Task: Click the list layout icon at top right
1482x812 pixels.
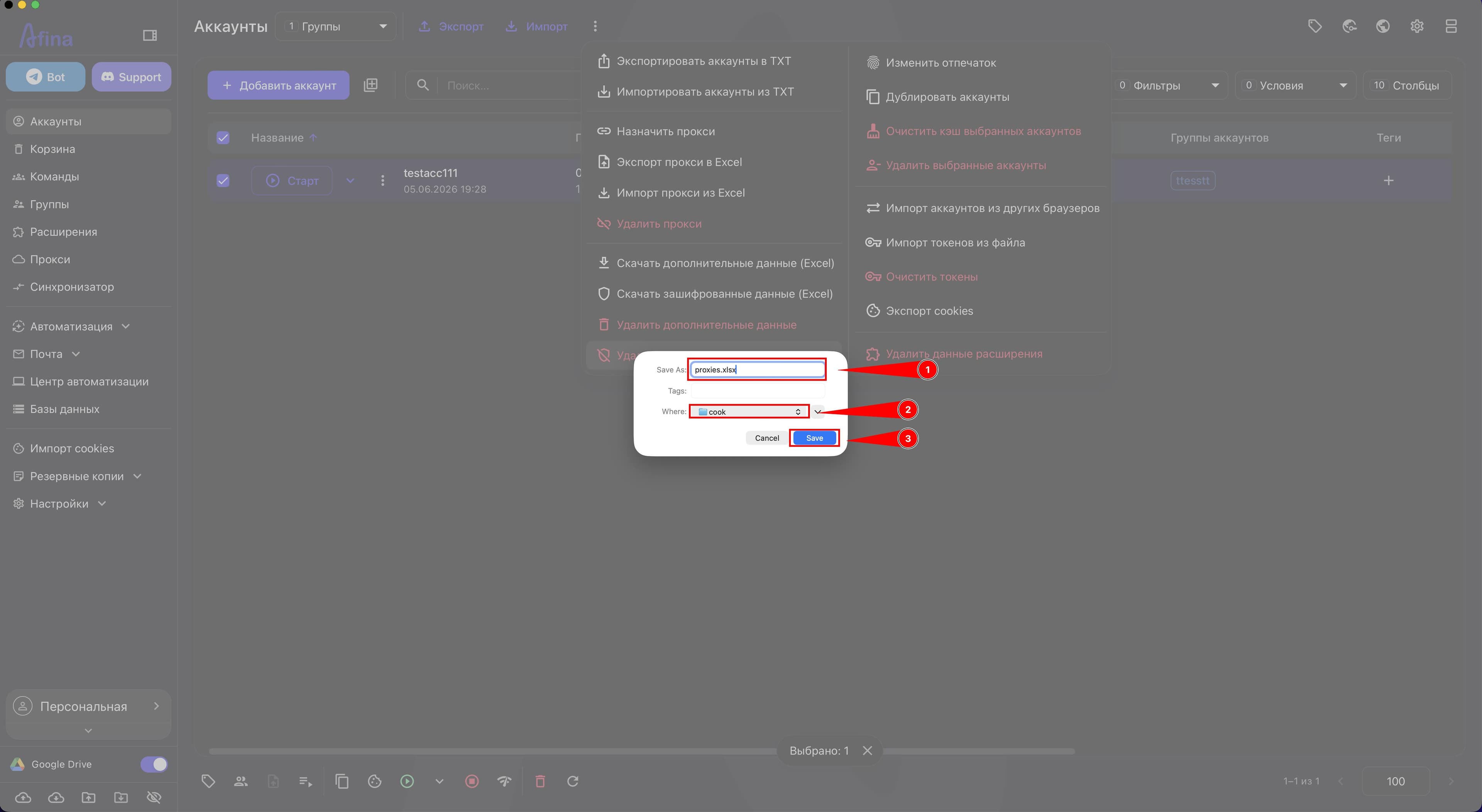Action: (x=1451, y=27)
